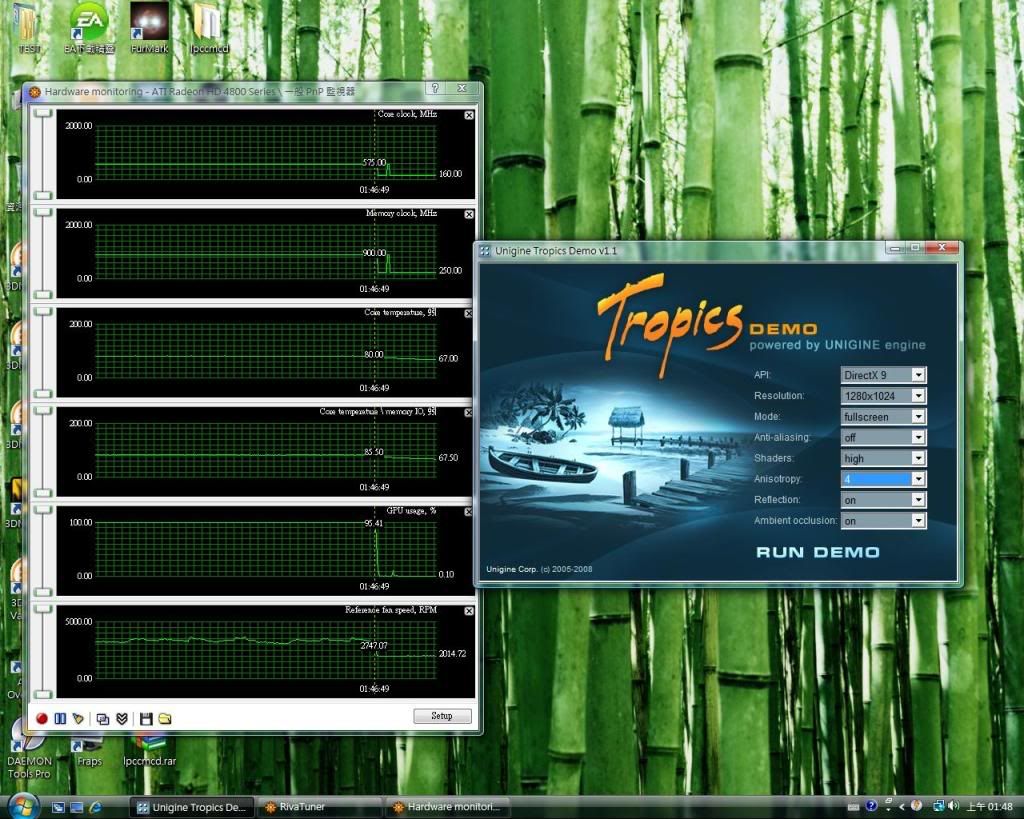Click bottom slider handle beside fan speed graph
The height and width of the screenshot is (819, 1024).
pos(43,694)
